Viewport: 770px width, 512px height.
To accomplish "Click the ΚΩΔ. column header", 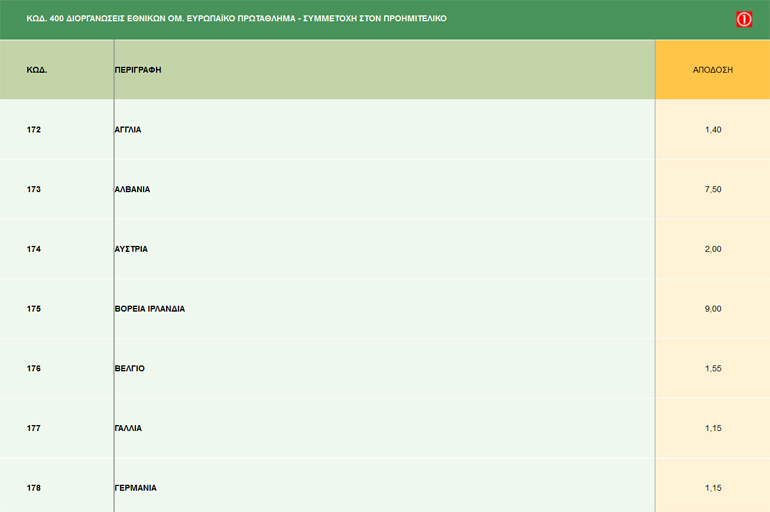I will [37, 70].
